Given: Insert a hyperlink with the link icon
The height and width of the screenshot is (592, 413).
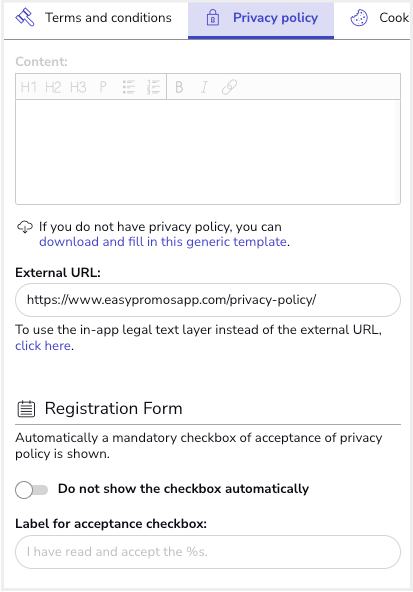Looking at the screenshot, I should [x=229, y=87].
